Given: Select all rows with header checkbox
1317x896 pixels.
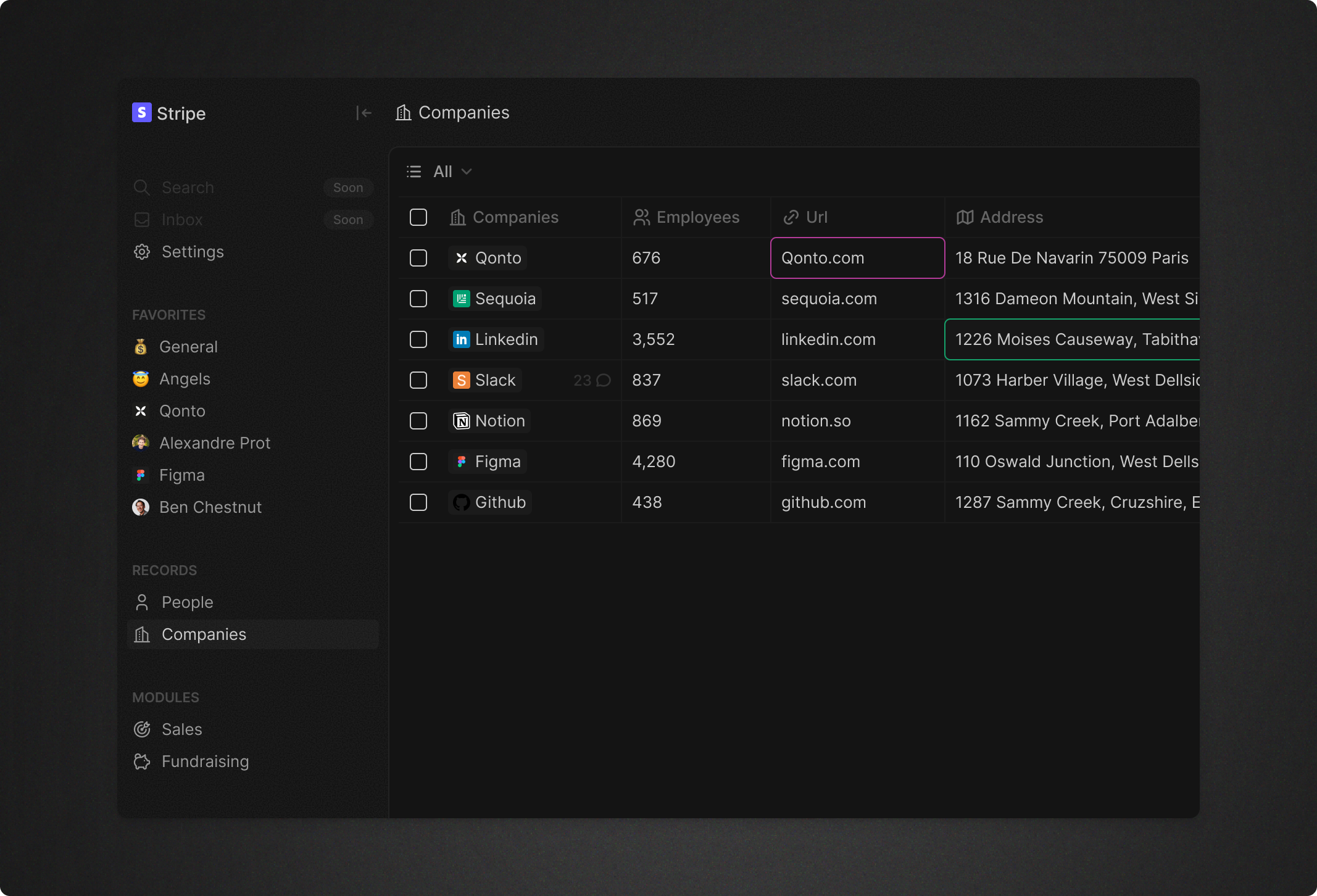Looking at the screenshot, I should tap(418, 217).
